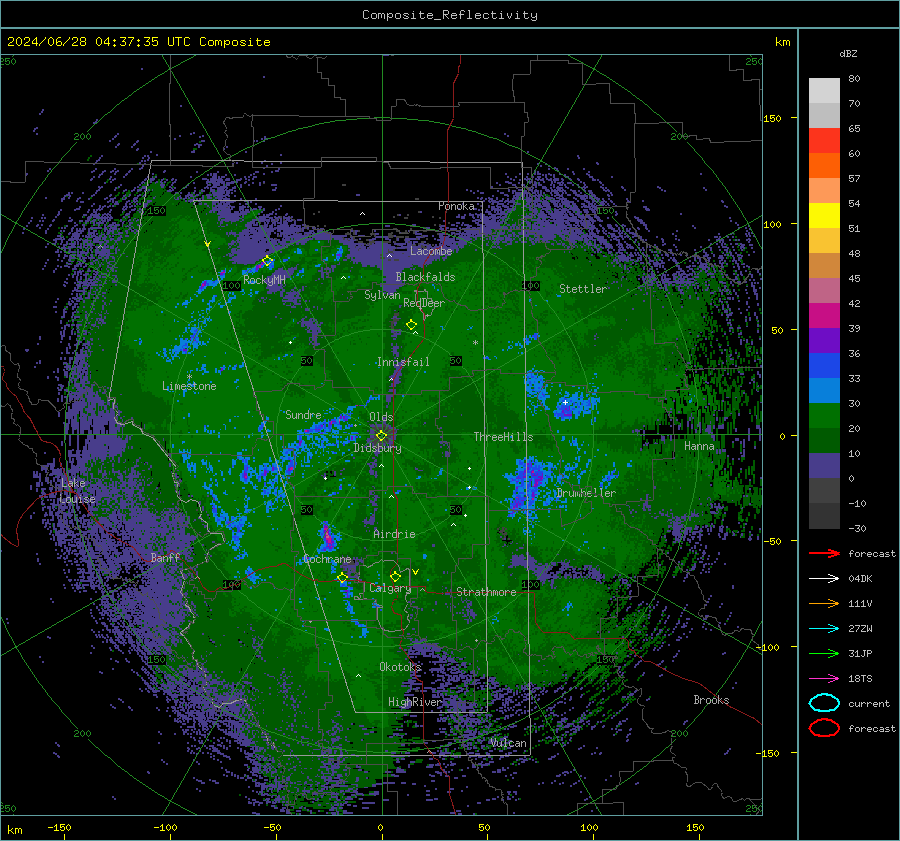
Task: Click the Limestone label
Action: tap(189, 386)
